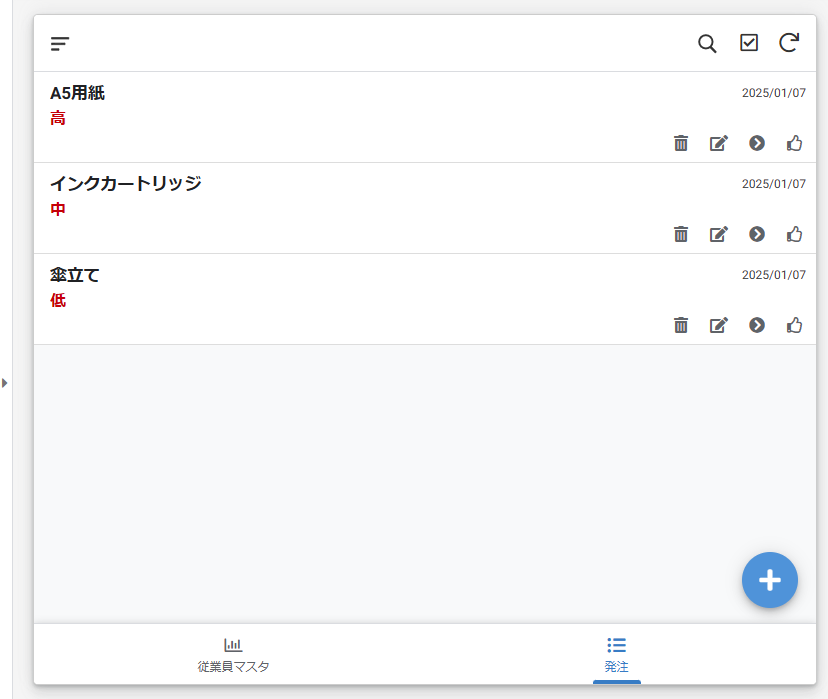Click the search magnifier icon
This screenshot has width=828, height=699.
707,43
